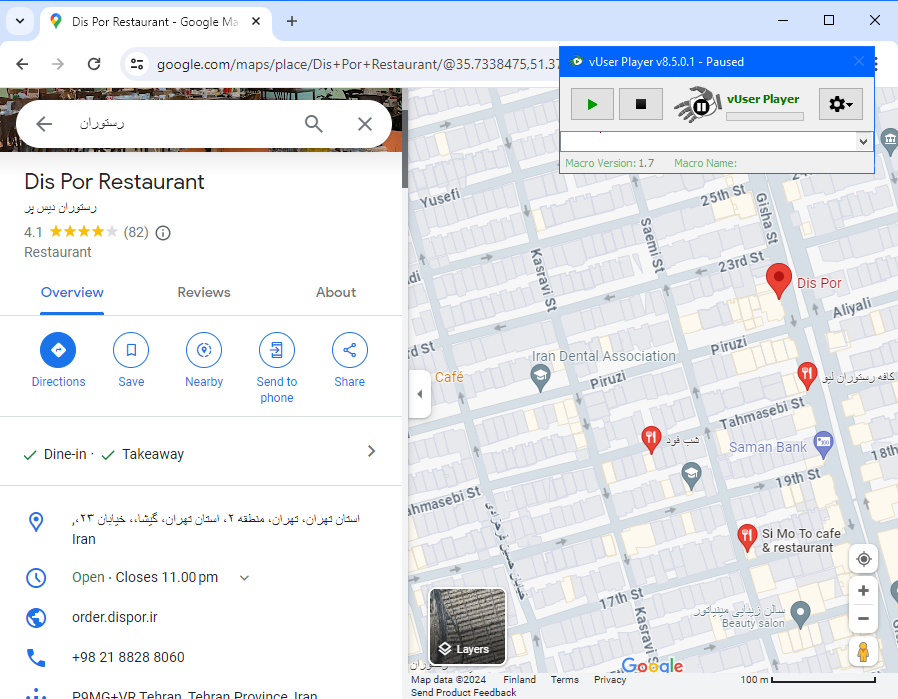Close the Dis Por Restaurant browser tab

tap(256, 21)
